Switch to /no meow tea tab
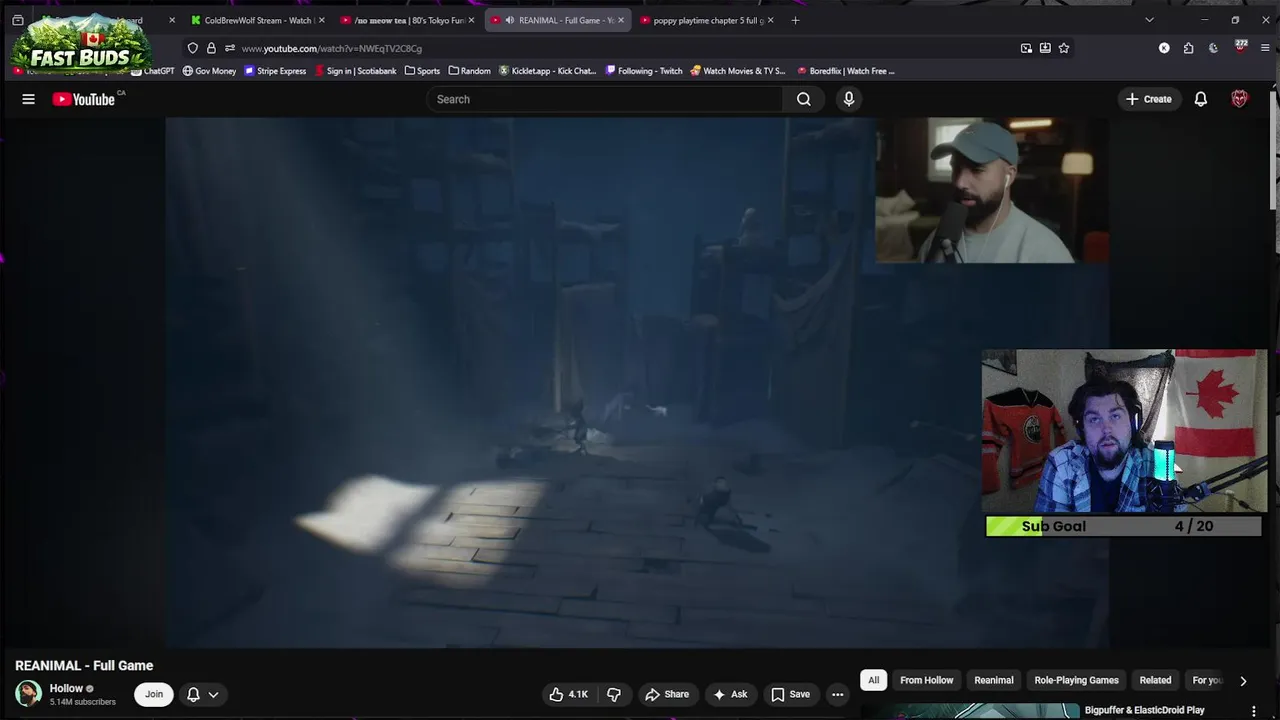Viewport: 1280px width, 720px height. pos(407,20)
